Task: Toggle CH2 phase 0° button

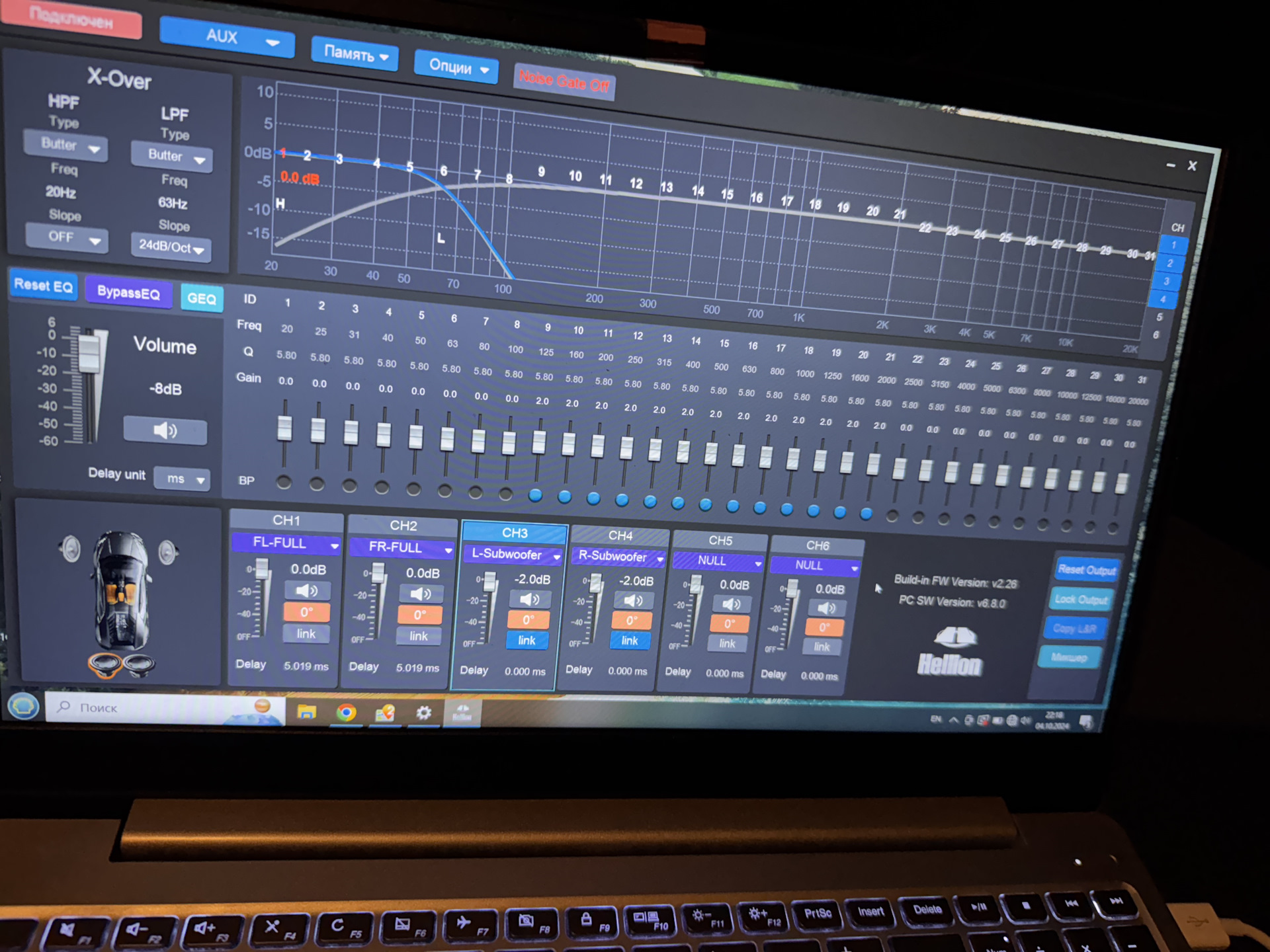Action: 419,615
